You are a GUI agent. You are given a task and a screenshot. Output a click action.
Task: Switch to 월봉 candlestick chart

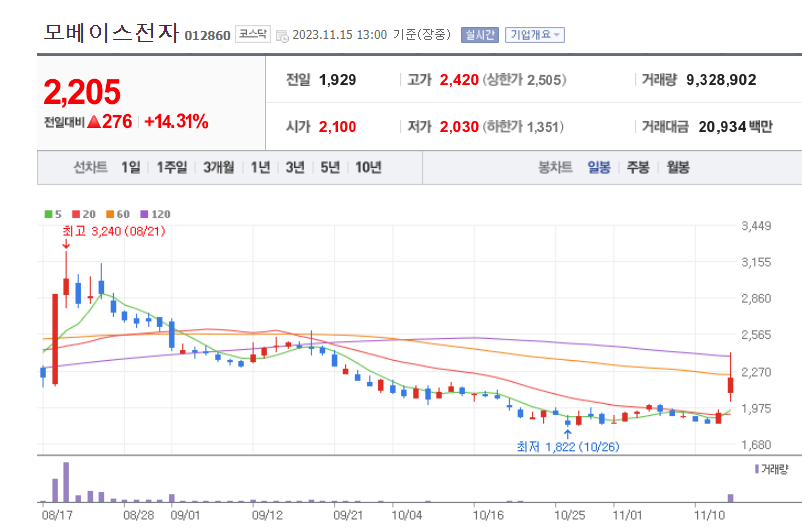tap(678, 167)
